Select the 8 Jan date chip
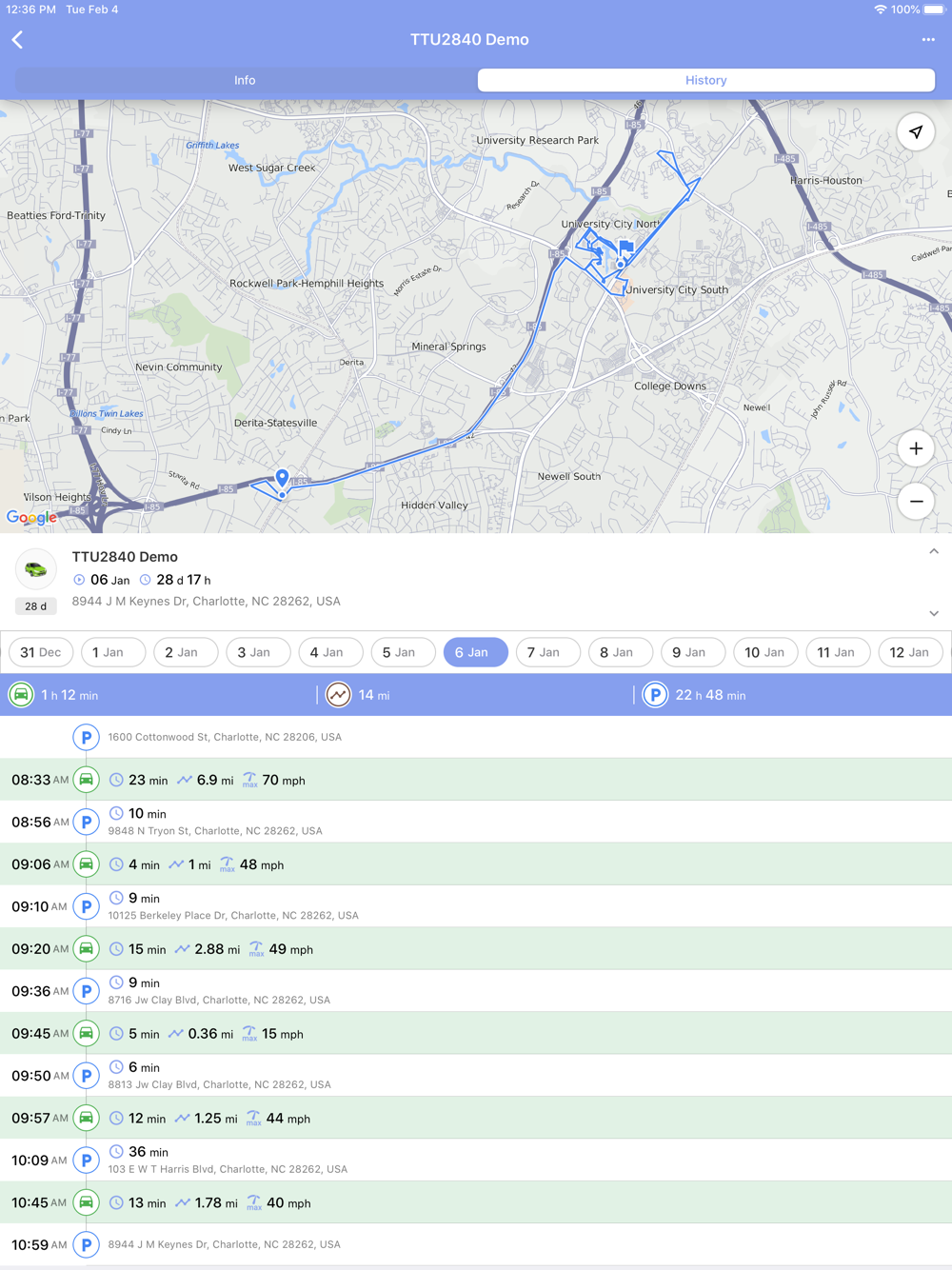The height and width of the screenshot is (1270, 952). pos(620,652)
